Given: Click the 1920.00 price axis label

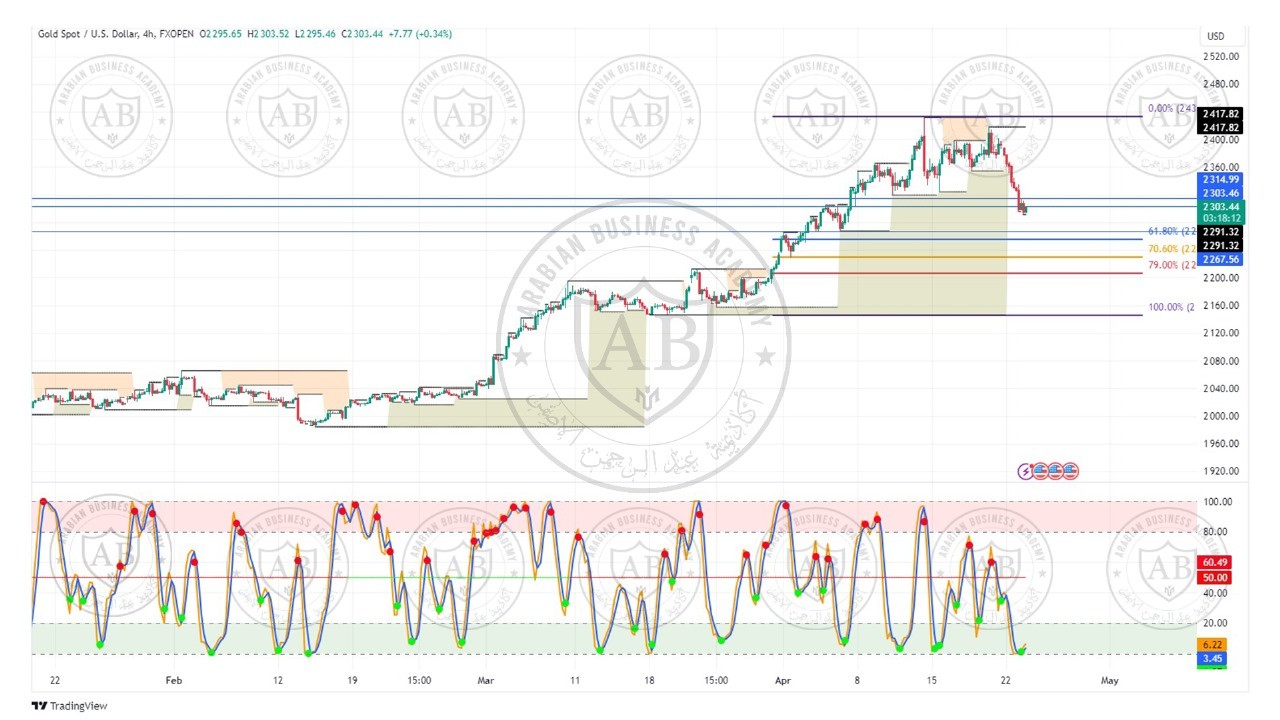Looking at the screenshot, I should click(1222, 471).
